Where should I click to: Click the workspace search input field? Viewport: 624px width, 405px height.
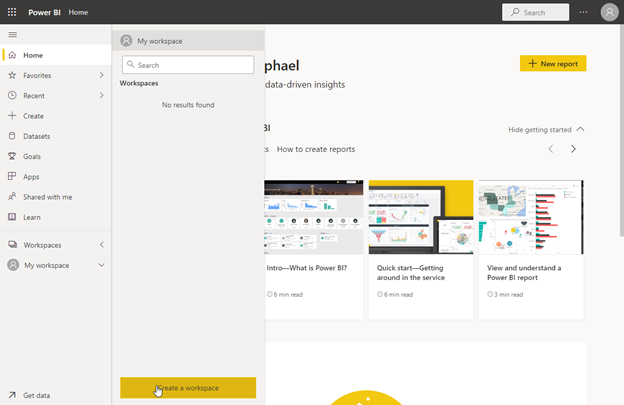[x=188, y=64]
